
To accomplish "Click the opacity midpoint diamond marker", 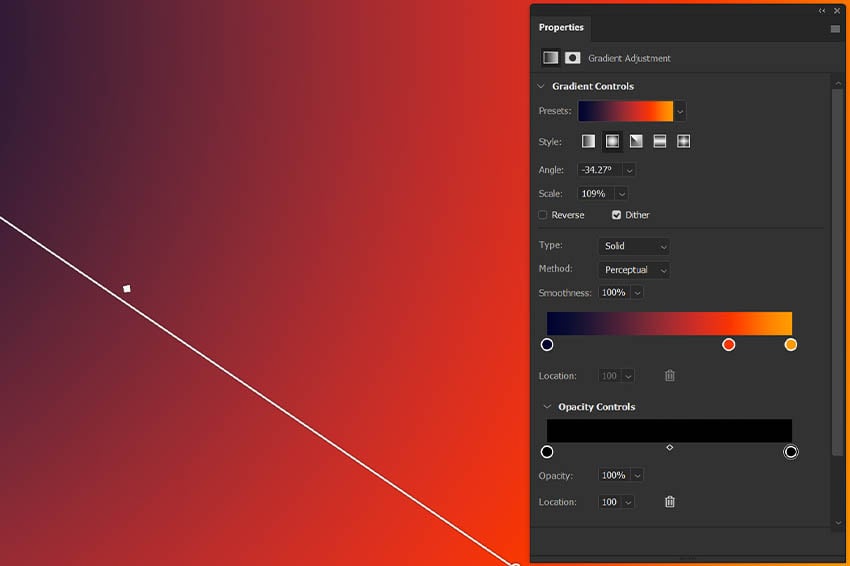I will pyautogui.click(x=669, y=447).
